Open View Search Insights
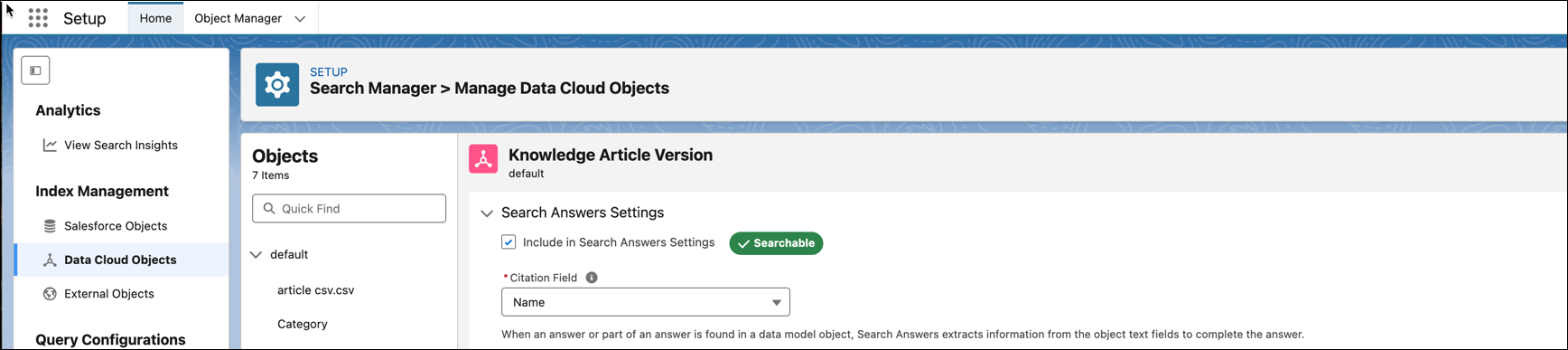The height and width of the screenshot is (350, 1568). 121,145
